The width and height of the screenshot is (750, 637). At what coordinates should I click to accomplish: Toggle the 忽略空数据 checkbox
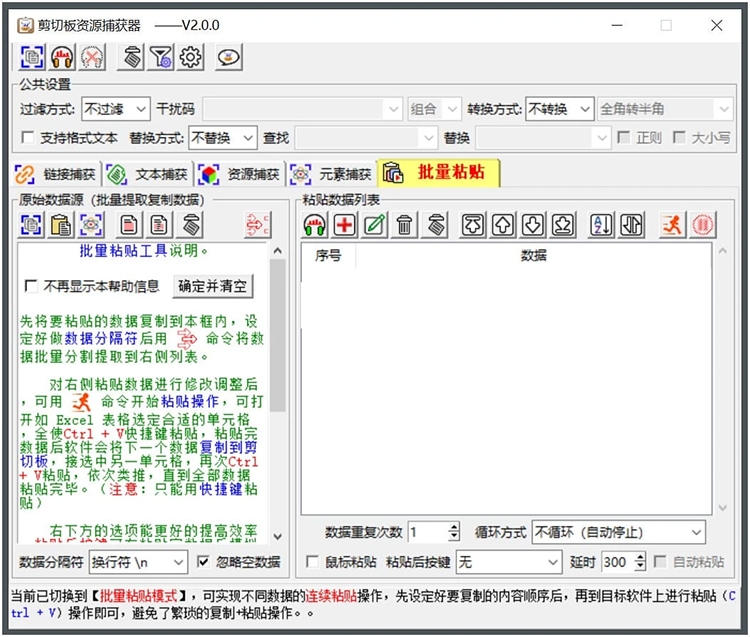204,562
